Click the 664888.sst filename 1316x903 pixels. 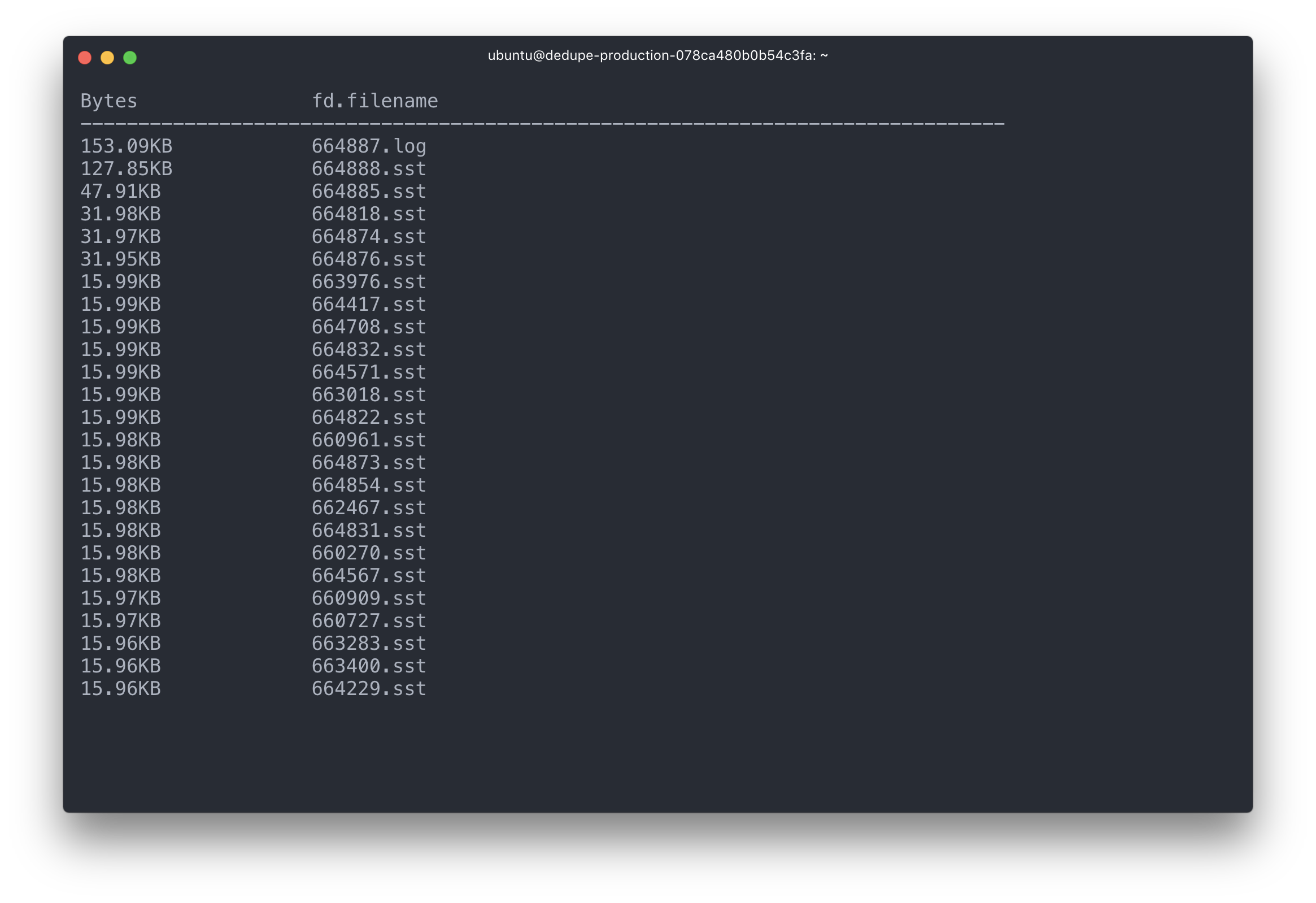tap(369, 169)
